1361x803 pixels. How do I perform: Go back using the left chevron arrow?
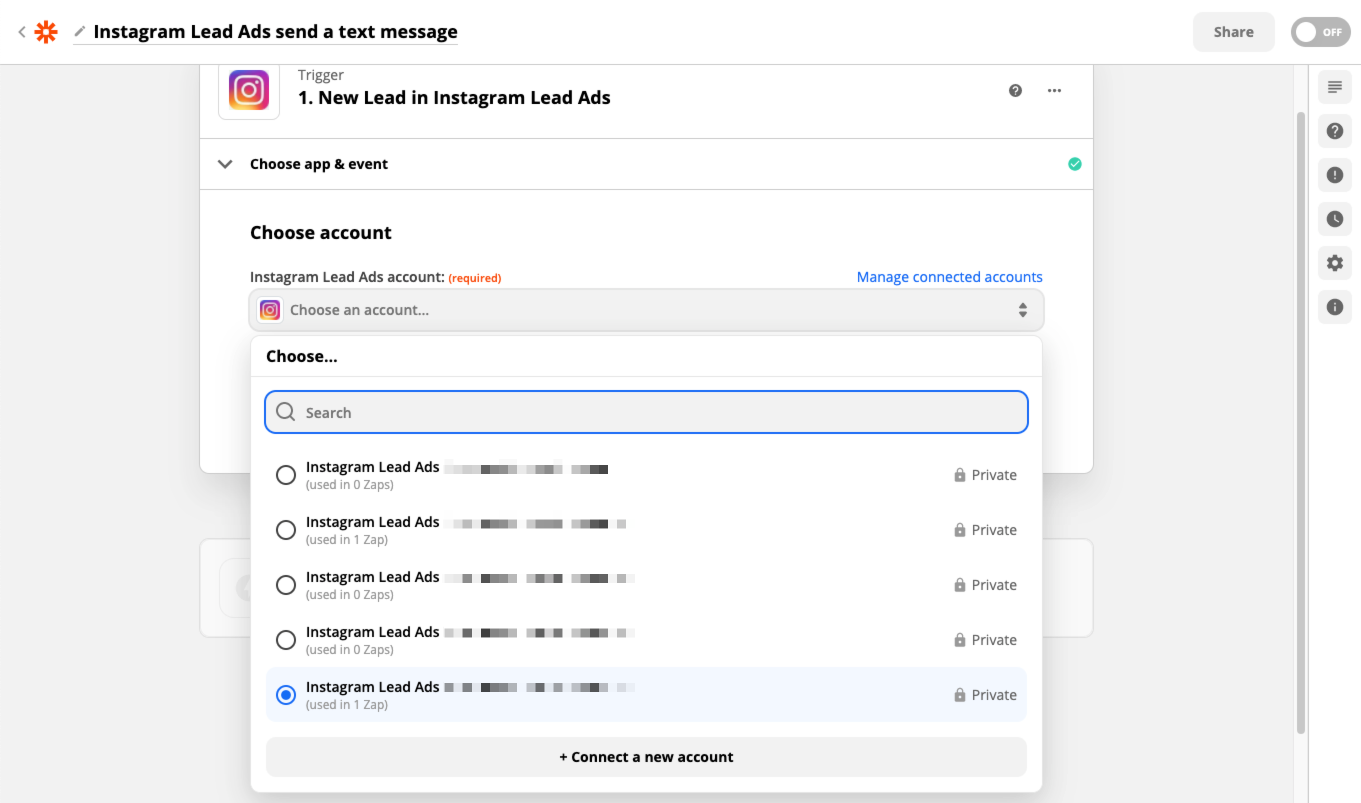tap(22, 32)
